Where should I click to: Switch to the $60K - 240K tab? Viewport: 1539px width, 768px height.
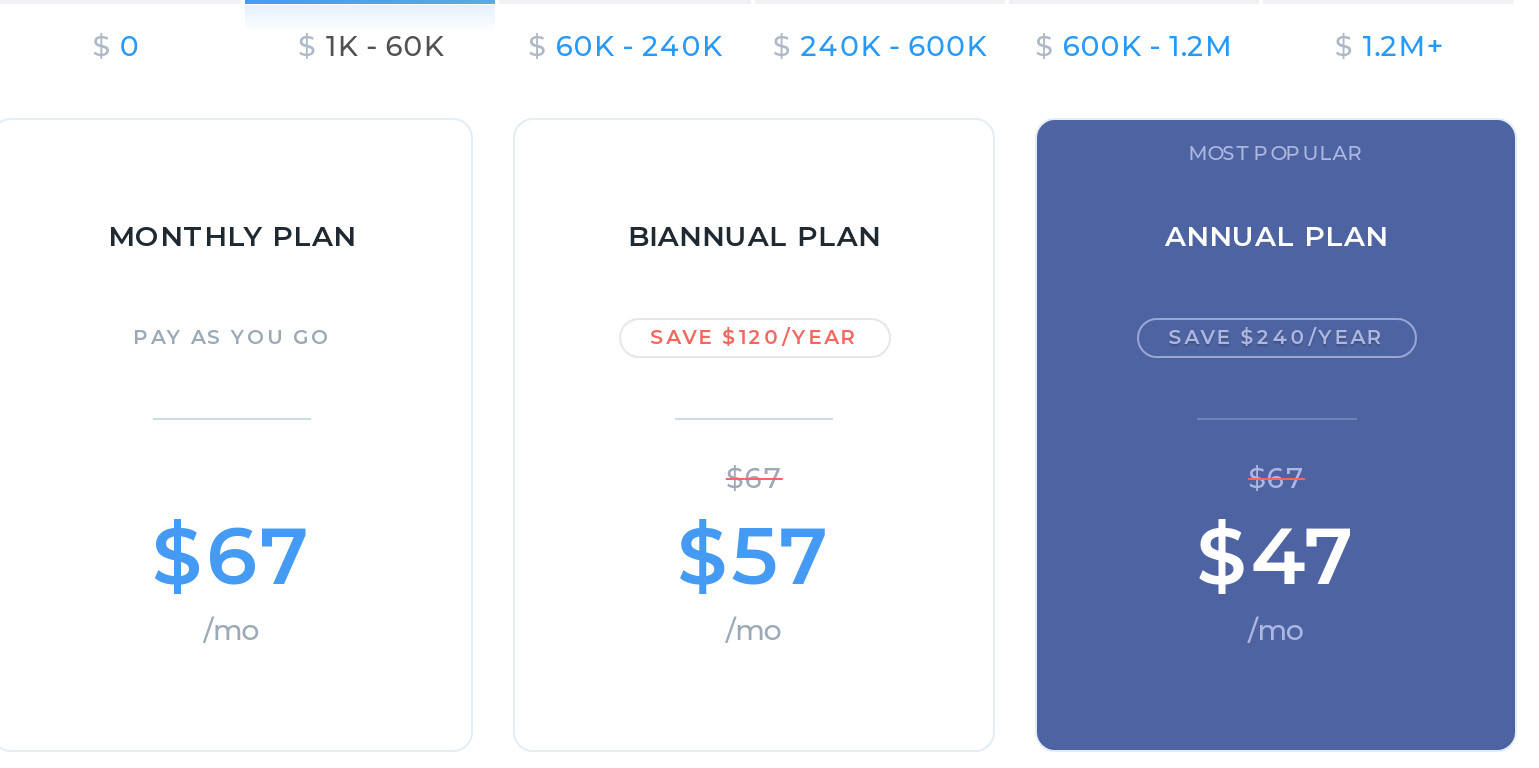pyautogui.click(x=625, y=46)
